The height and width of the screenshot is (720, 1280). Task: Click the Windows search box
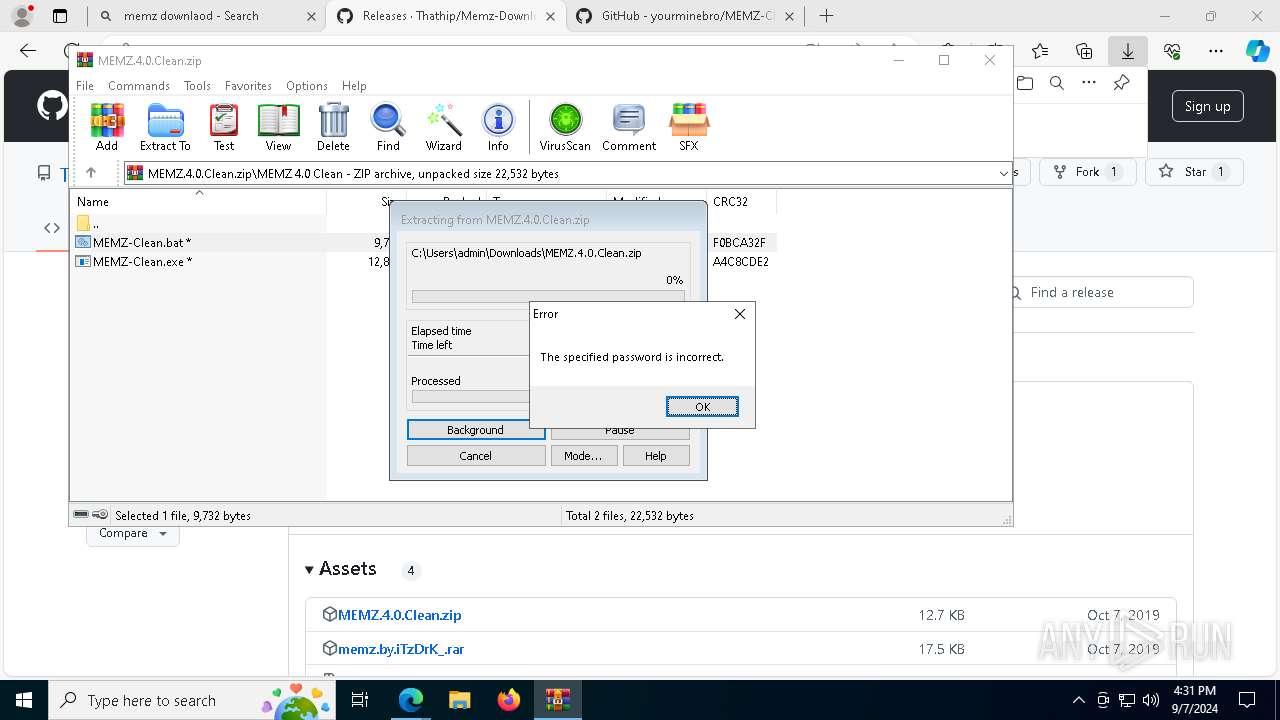click(x=192, y=700)
